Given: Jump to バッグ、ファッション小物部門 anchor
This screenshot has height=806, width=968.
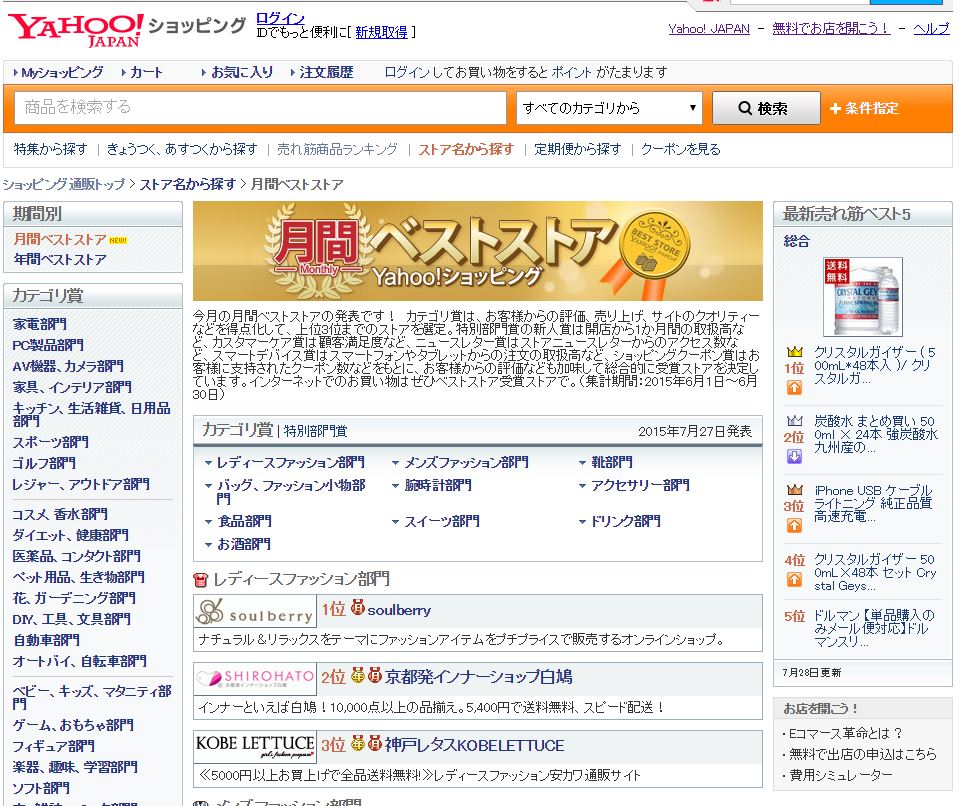Looking at the screenshot, I should 291,492.
